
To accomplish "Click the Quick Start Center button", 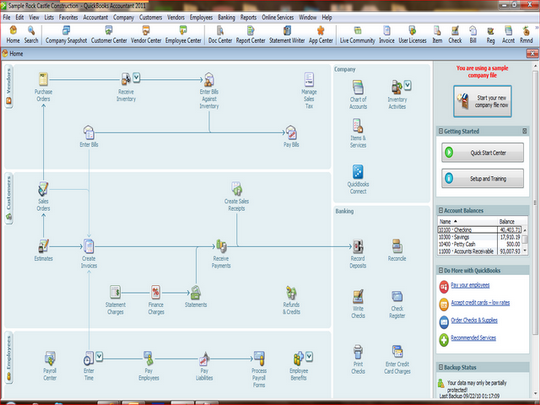I will point(482,153).
